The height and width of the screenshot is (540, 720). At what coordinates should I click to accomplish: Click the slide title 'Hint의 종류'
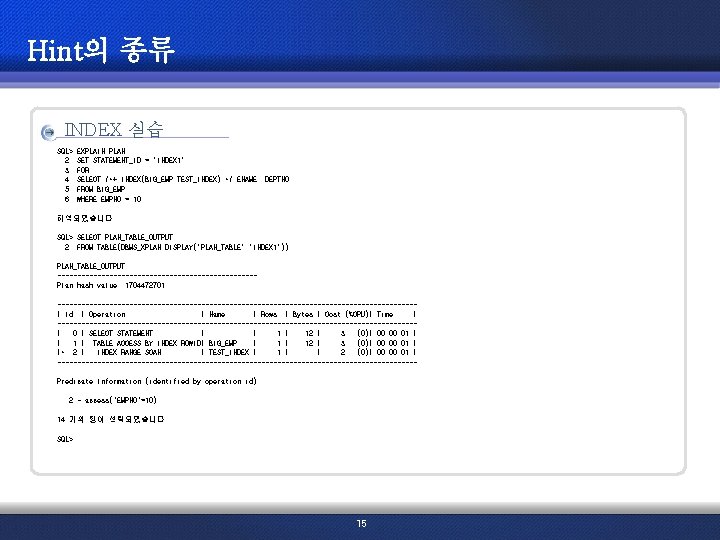(101, 50)
